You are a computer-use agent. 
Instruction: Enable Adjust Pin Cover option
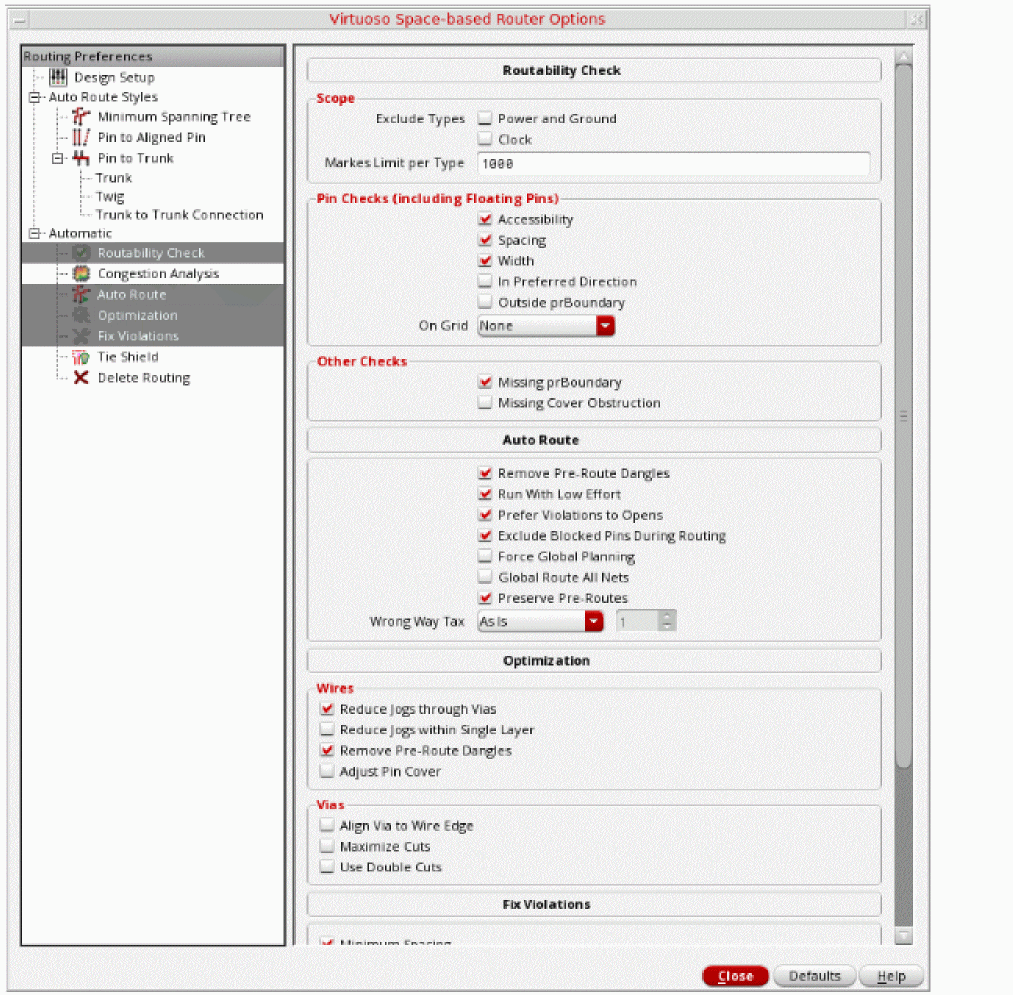coord(327,771)
